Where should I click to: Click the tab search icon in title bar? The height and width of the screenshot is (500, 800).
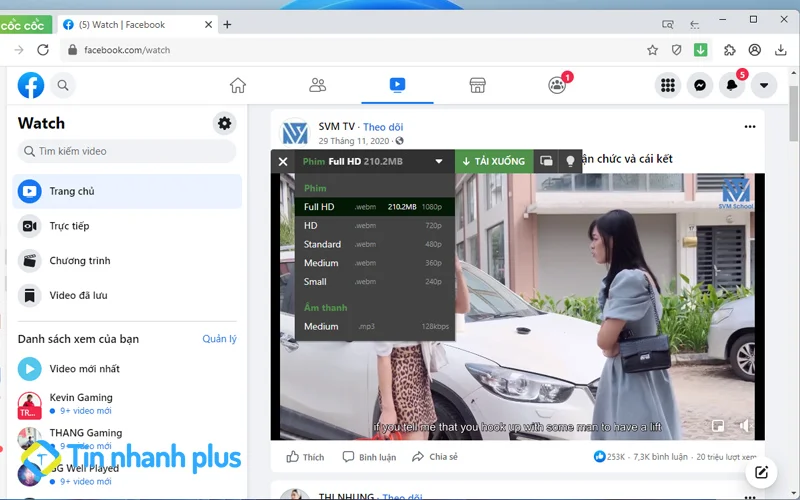(667, 24)
